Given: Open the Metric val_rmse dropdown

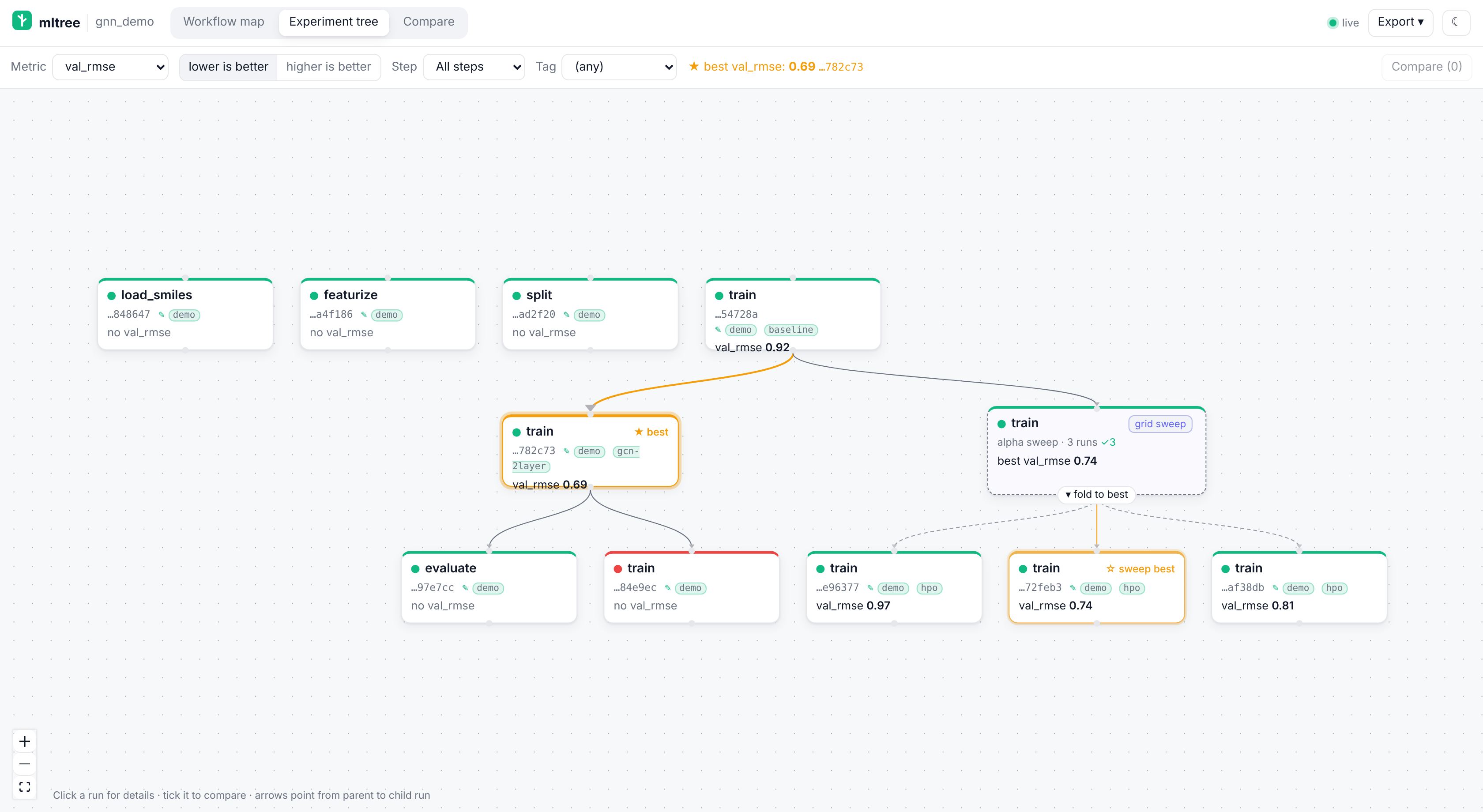Looking at the screenshot, I should point(110,67).
